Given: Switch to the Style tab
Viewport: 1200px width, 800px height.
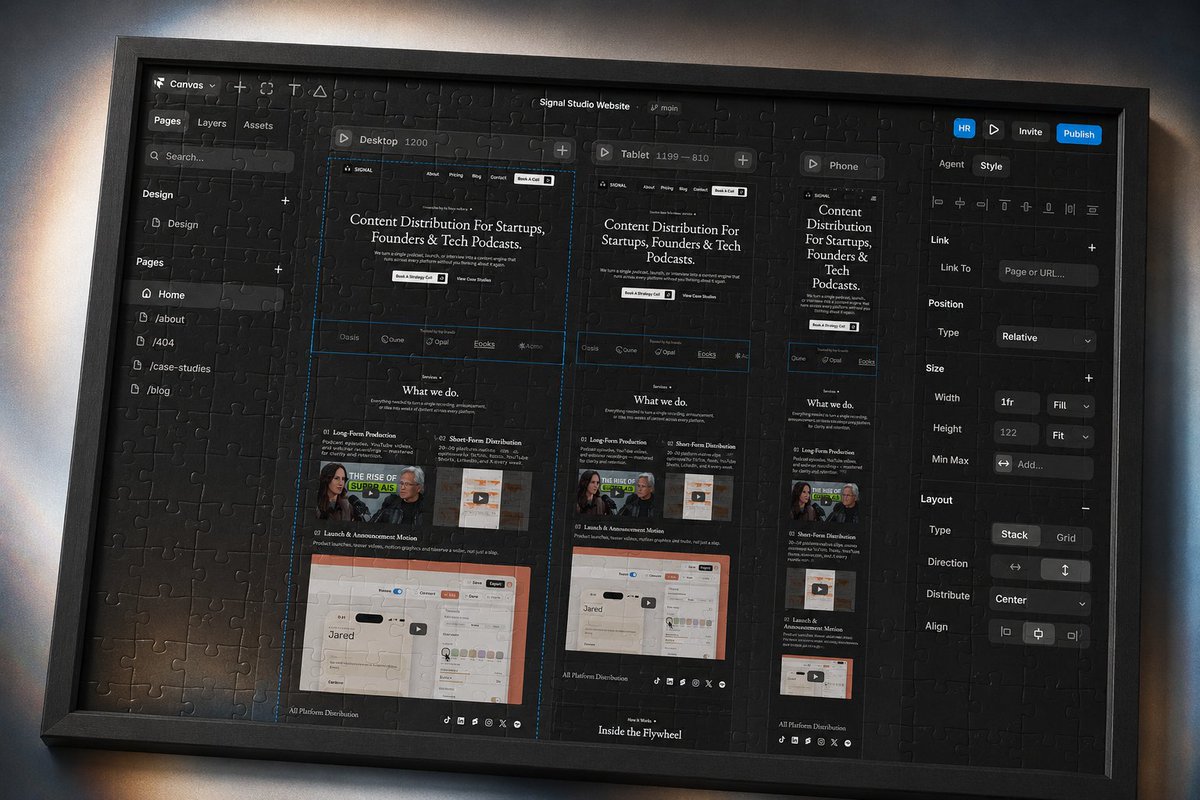Looking at the screenshot, I should (991, 166).
